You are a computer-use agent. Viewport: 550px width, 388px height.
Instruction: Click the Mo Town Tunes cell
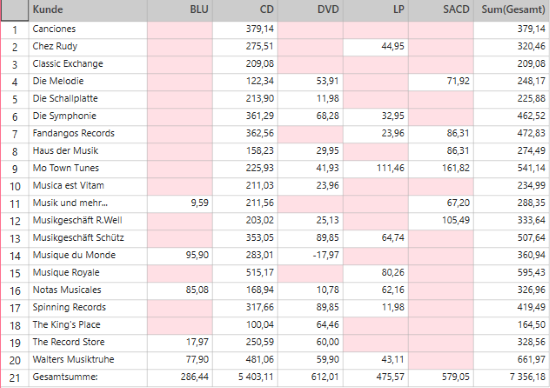(x=88, y=169)
